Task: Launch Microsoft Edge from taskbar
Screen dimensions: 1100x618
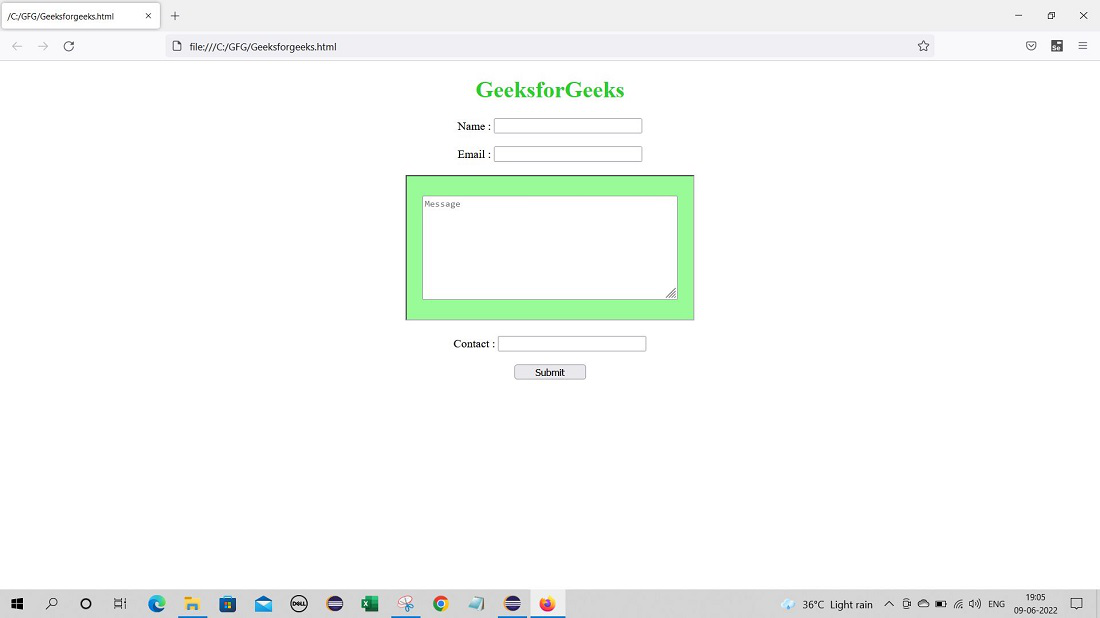Action: coord(156,604)
